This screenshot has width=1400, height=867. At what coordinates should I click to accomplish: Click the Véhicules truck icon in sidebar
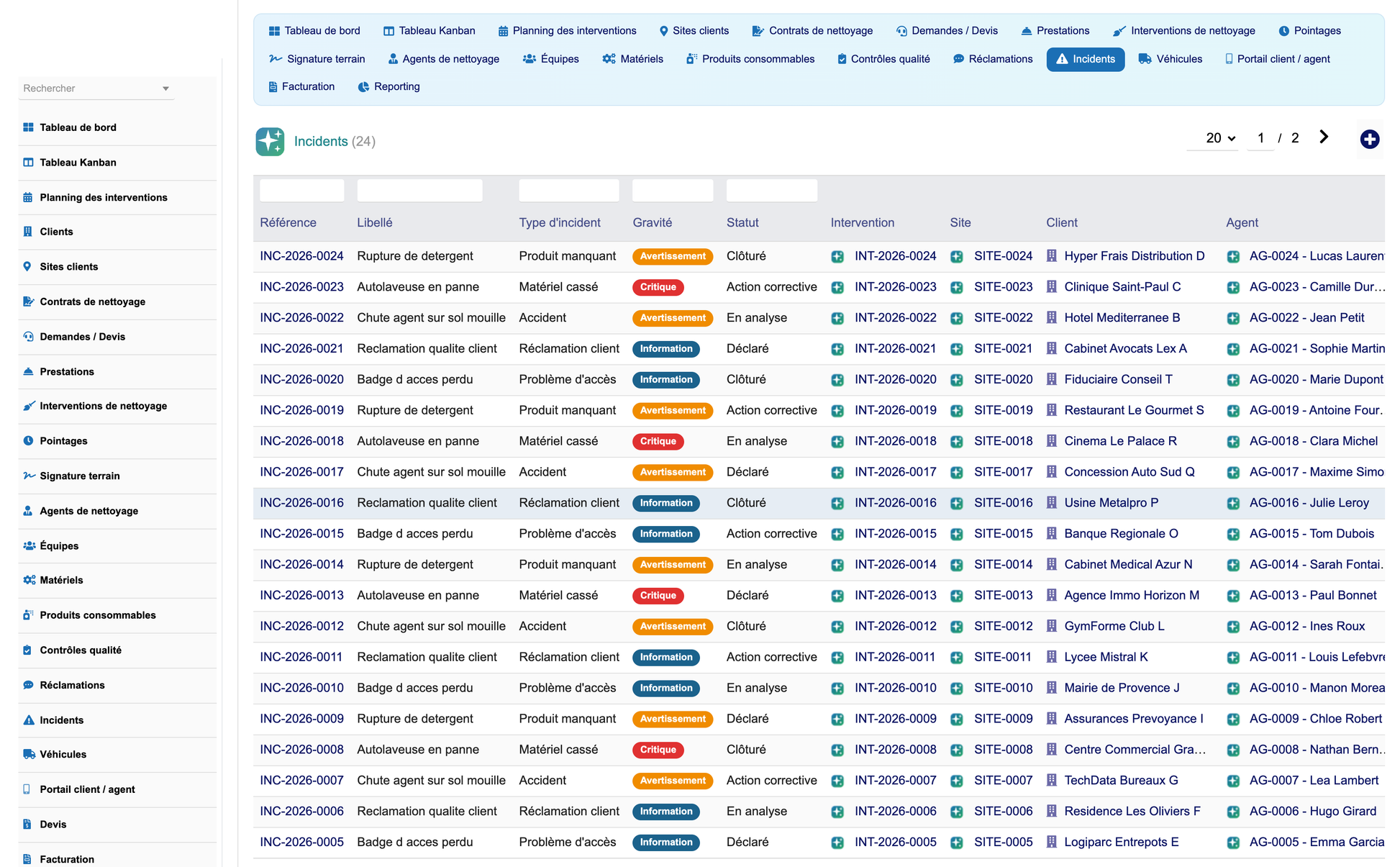(29, 754)
